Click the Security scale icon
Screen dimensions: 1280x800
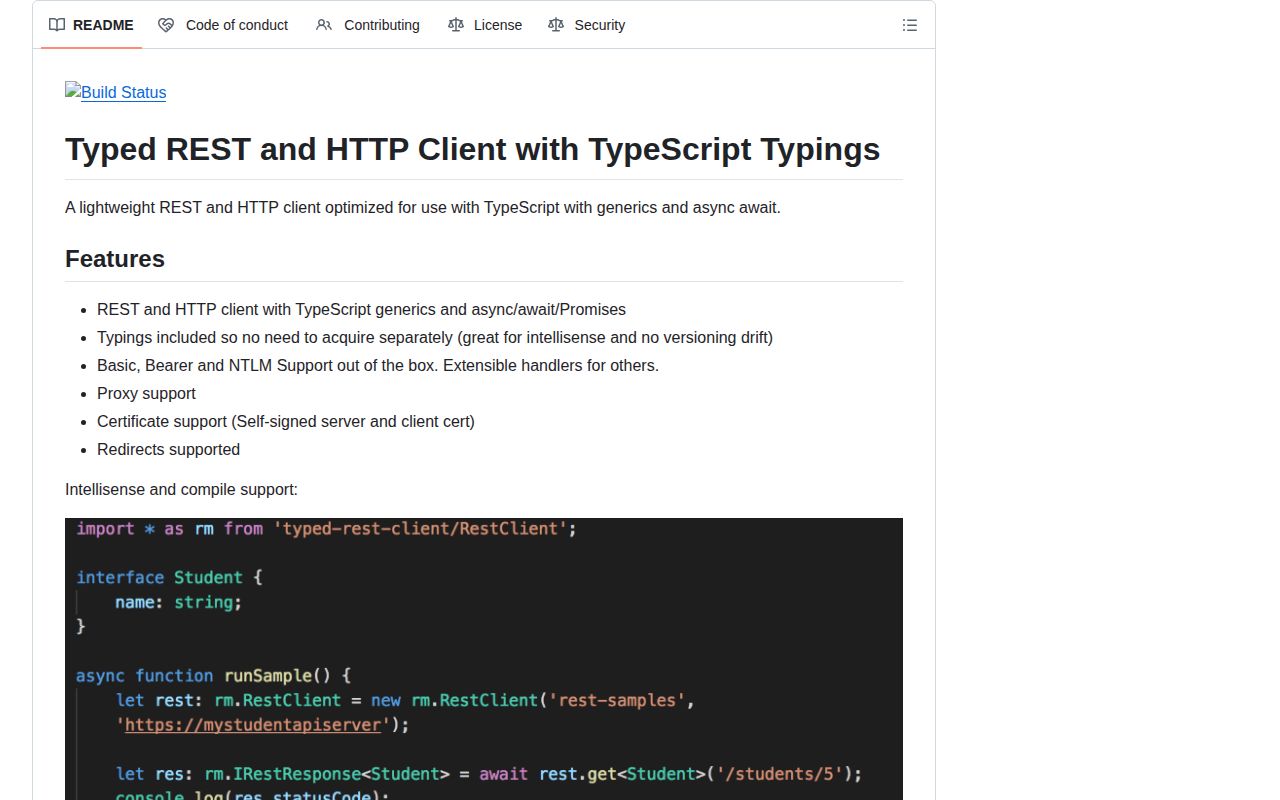coord(556,25)
